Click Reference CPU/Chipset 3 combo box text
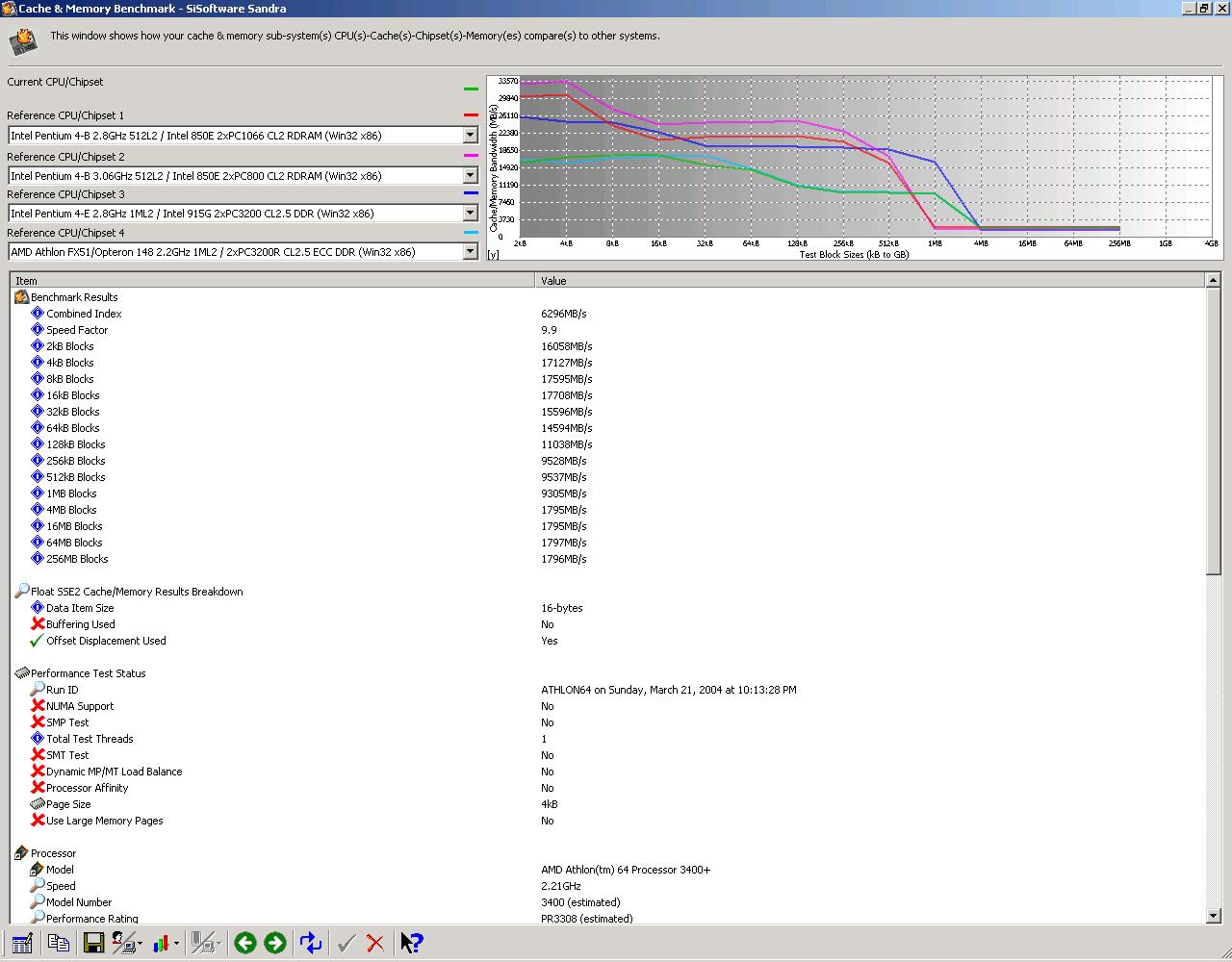The image size is (1232, 962). (x=236, y=214)
